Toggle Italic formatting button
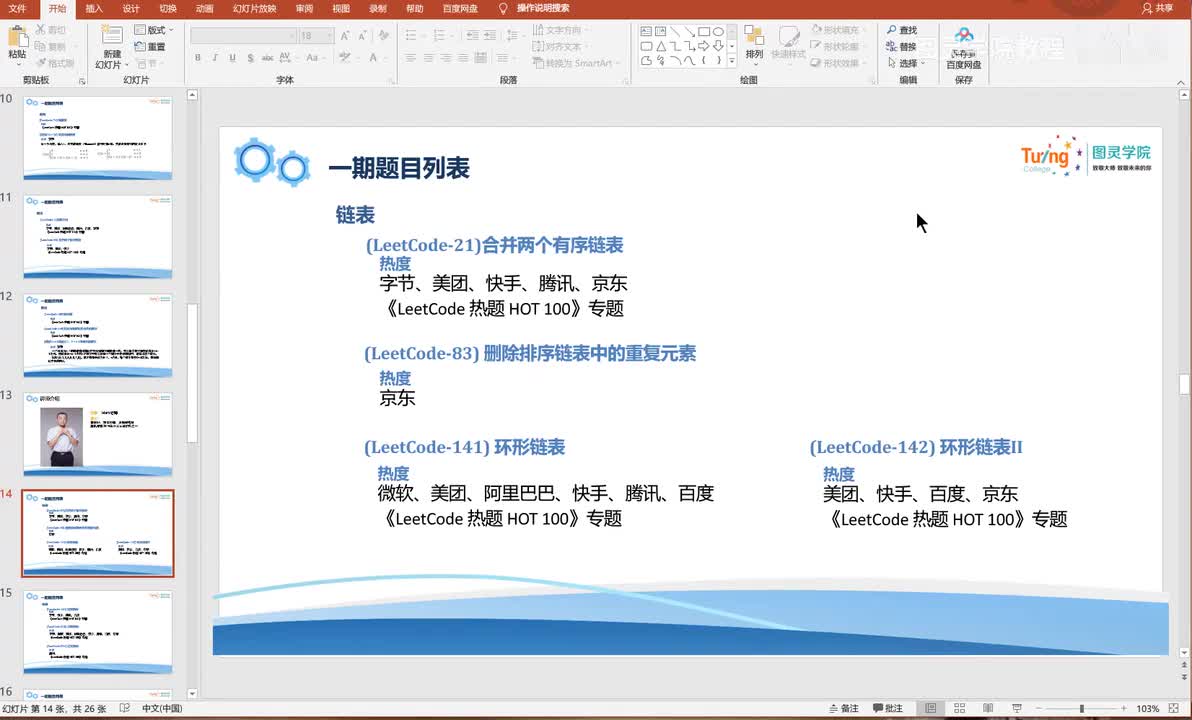Screen dimensions: 1192x720 [x=214, y=58]
